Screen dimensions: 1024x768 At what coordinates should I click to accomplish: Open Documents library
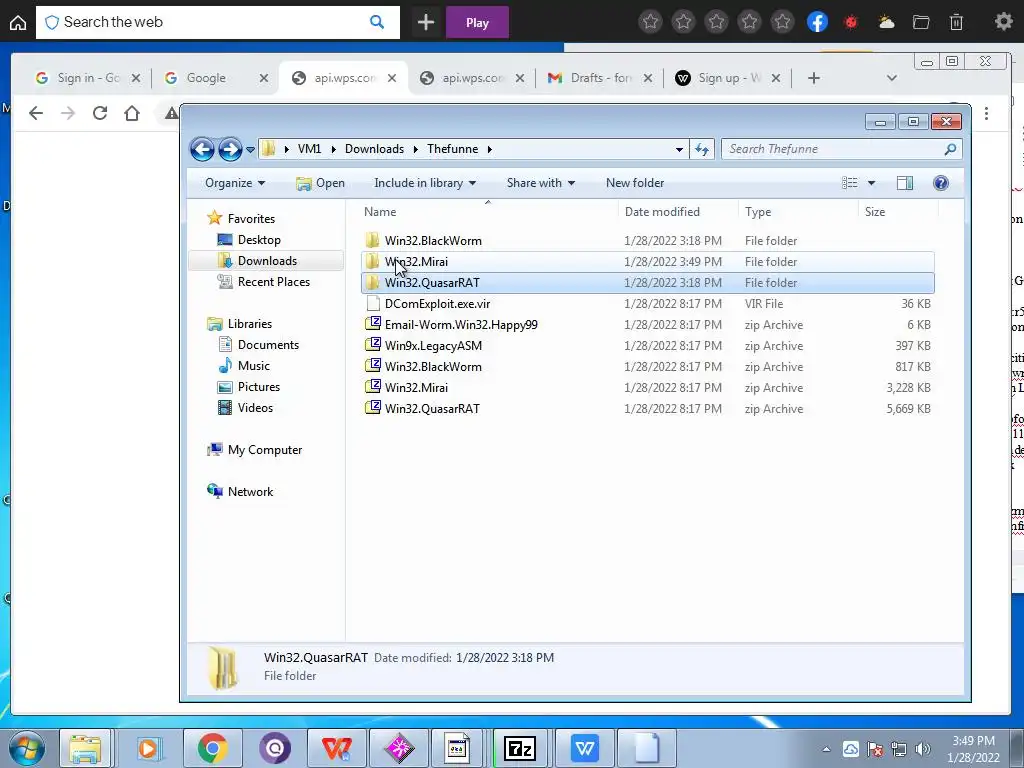point(268,344)
